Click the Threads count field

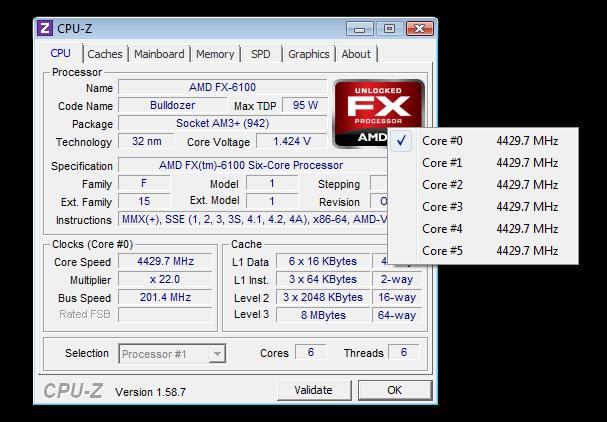point(404,352)
